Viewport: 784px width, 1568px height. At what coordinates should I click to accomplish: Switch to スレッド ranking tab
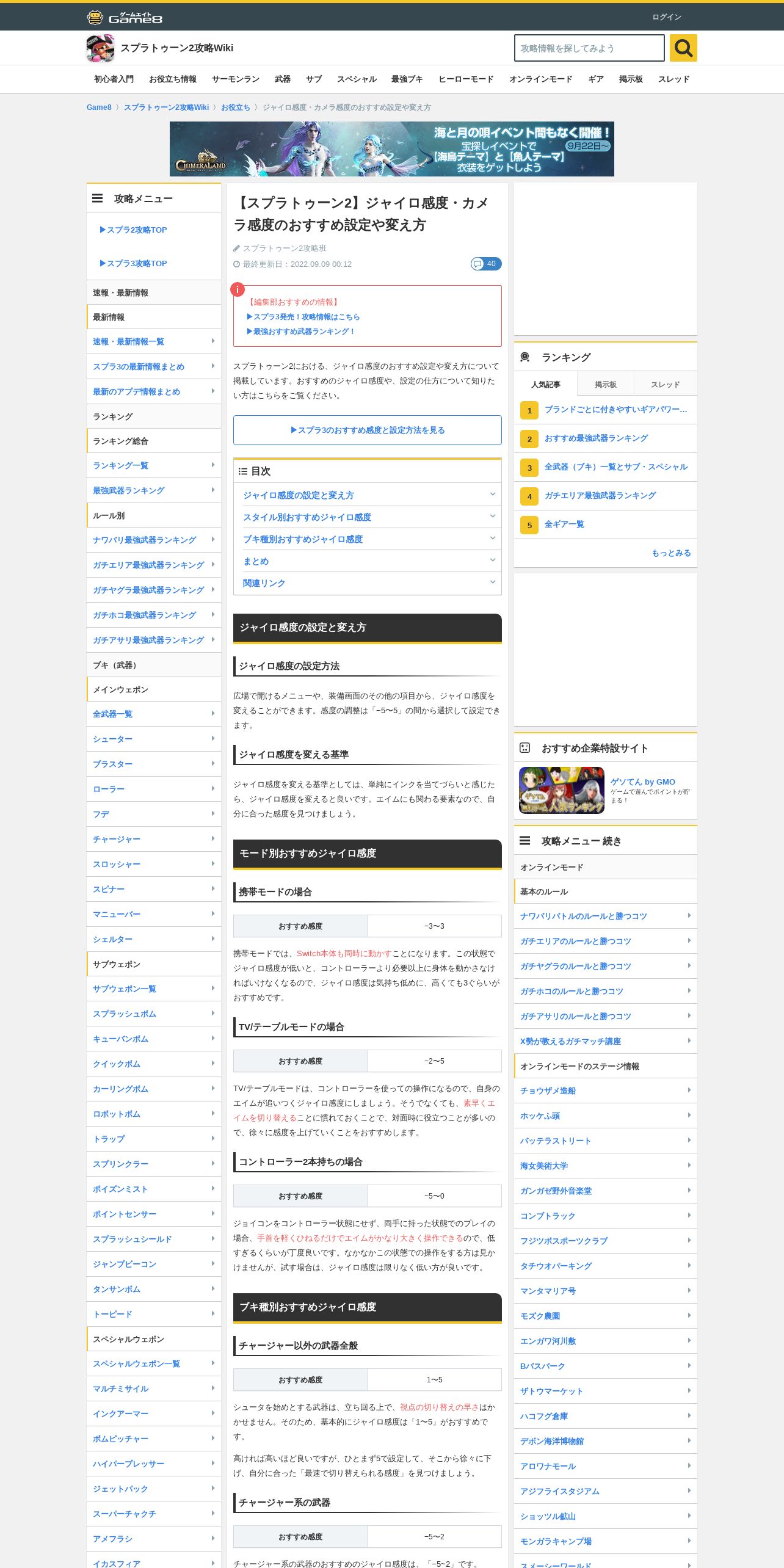click(665, 384)
